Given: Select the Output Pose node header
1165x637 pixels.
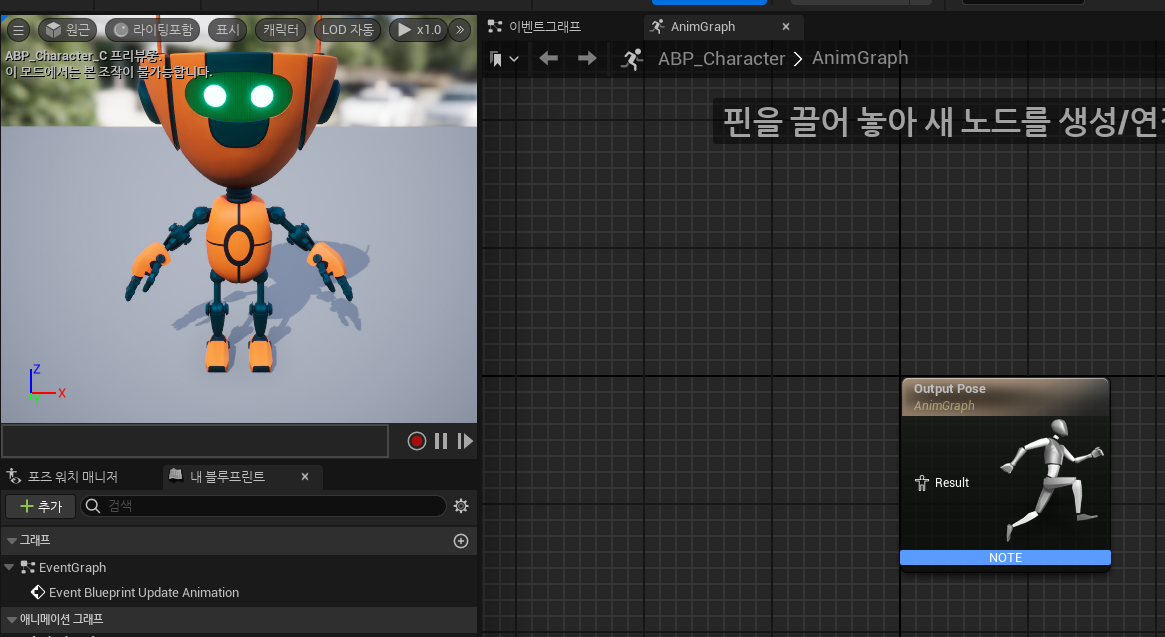Looking at the screenshot, I should [x=1005, y=397].
